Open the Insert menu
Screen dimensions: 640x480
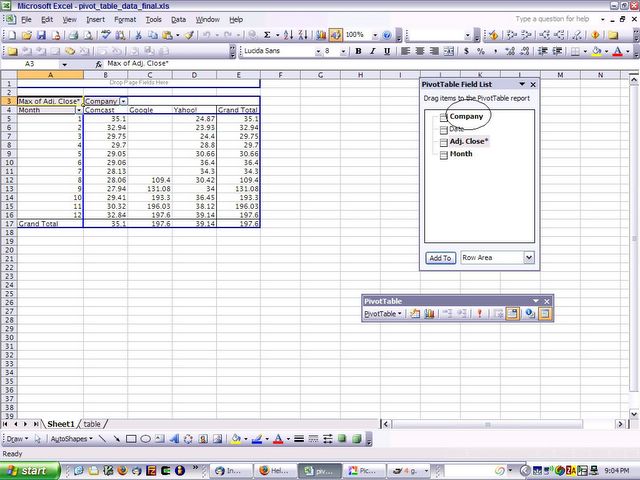96,20
